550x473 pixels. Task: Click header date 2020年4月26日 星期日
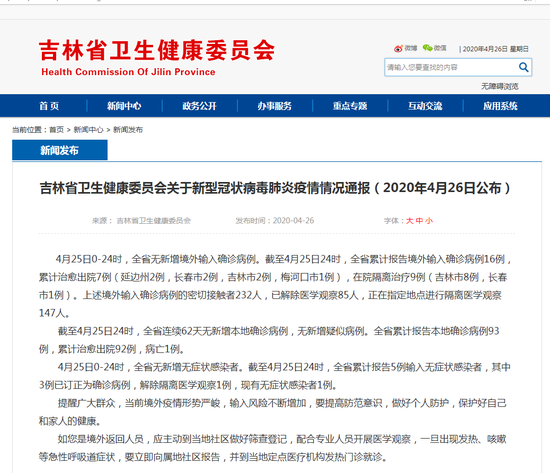[495, 49]
